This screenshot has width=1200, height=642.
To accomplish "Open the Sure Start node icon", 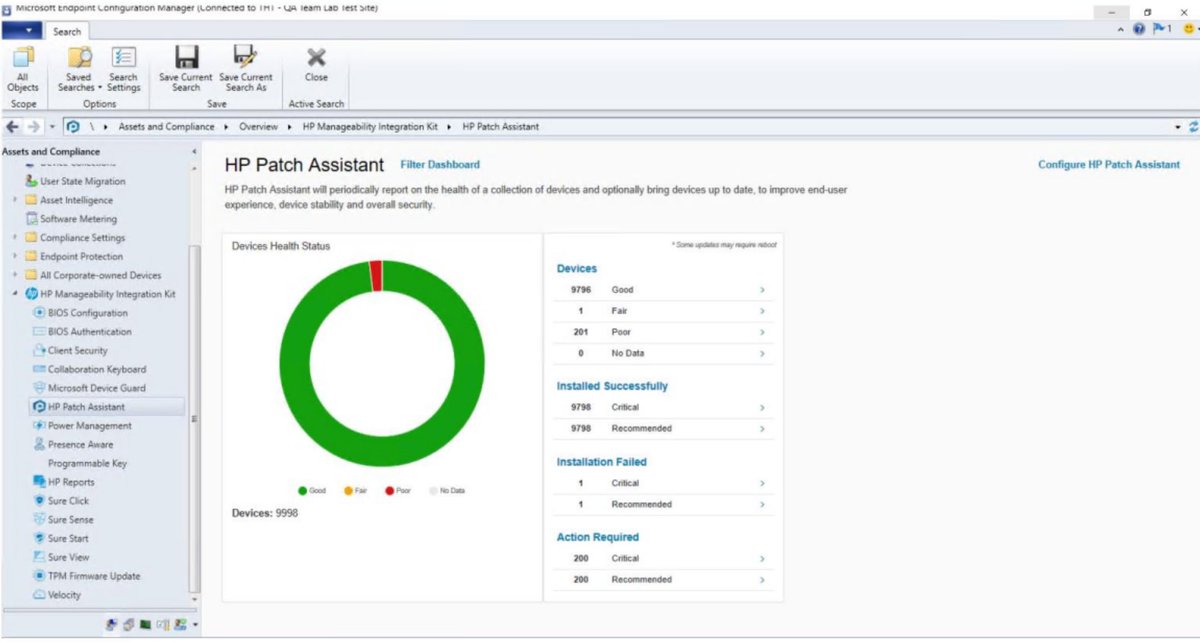I will click(40, 538).
